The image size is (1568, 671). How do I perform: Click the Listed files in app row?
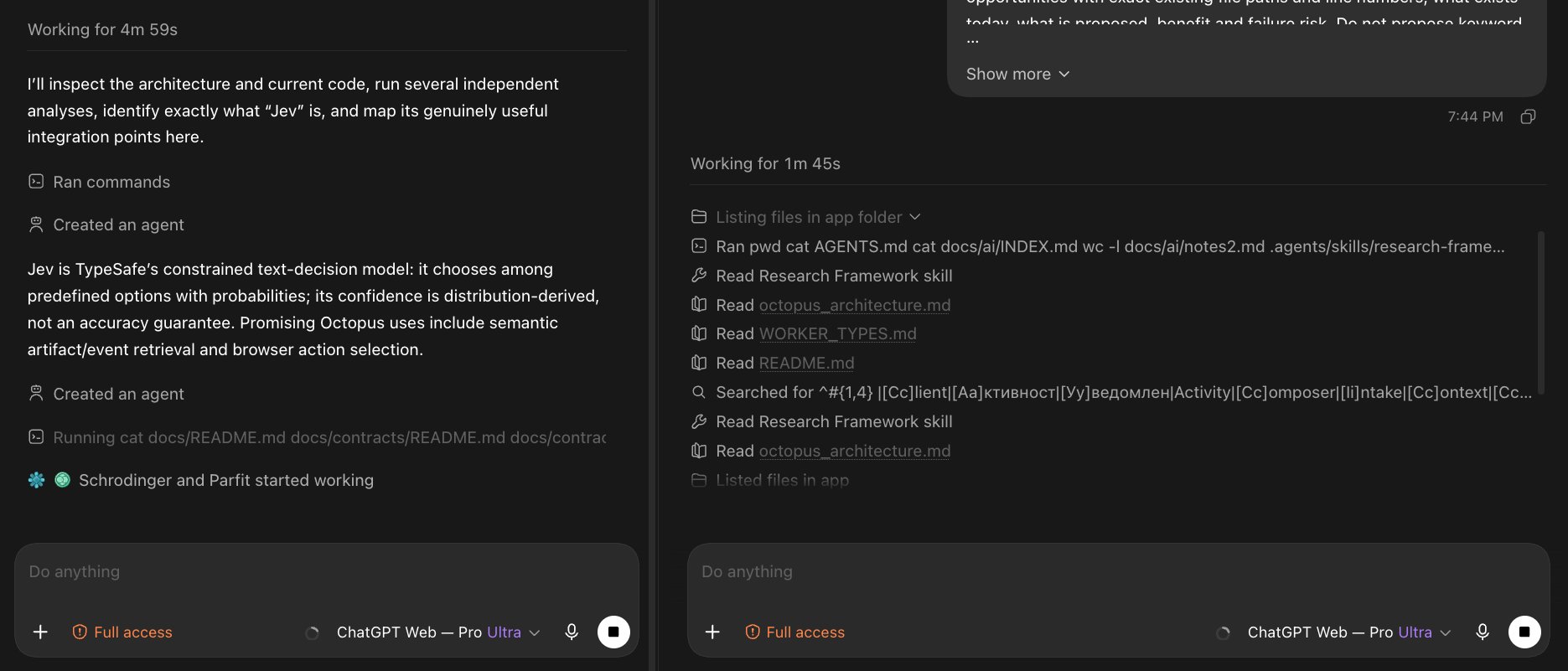[770, 480]
